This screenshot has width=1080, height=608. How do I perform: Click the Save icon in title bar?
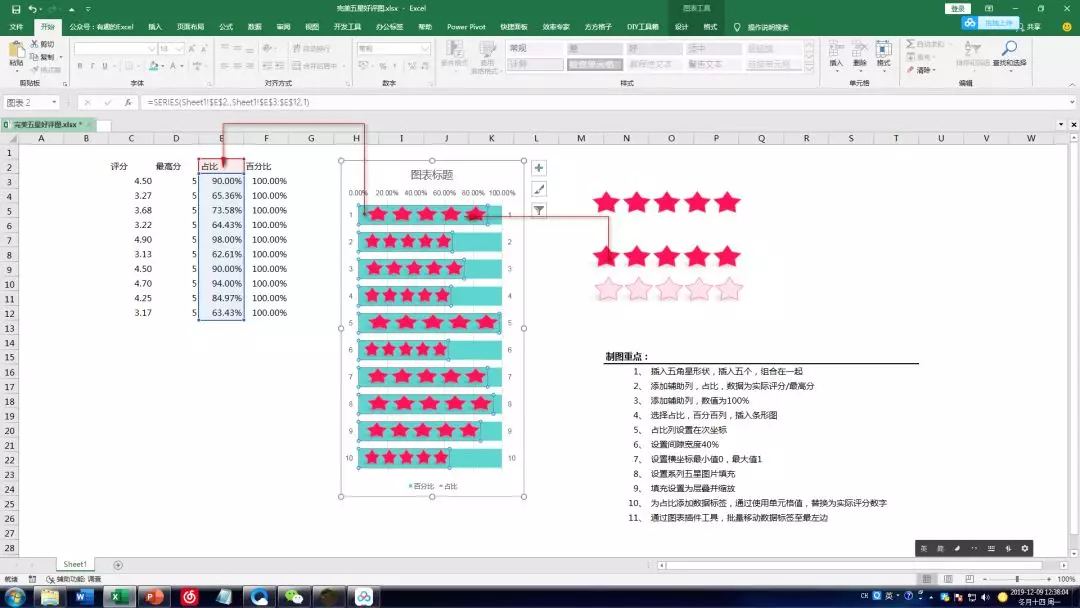(17, 8)
